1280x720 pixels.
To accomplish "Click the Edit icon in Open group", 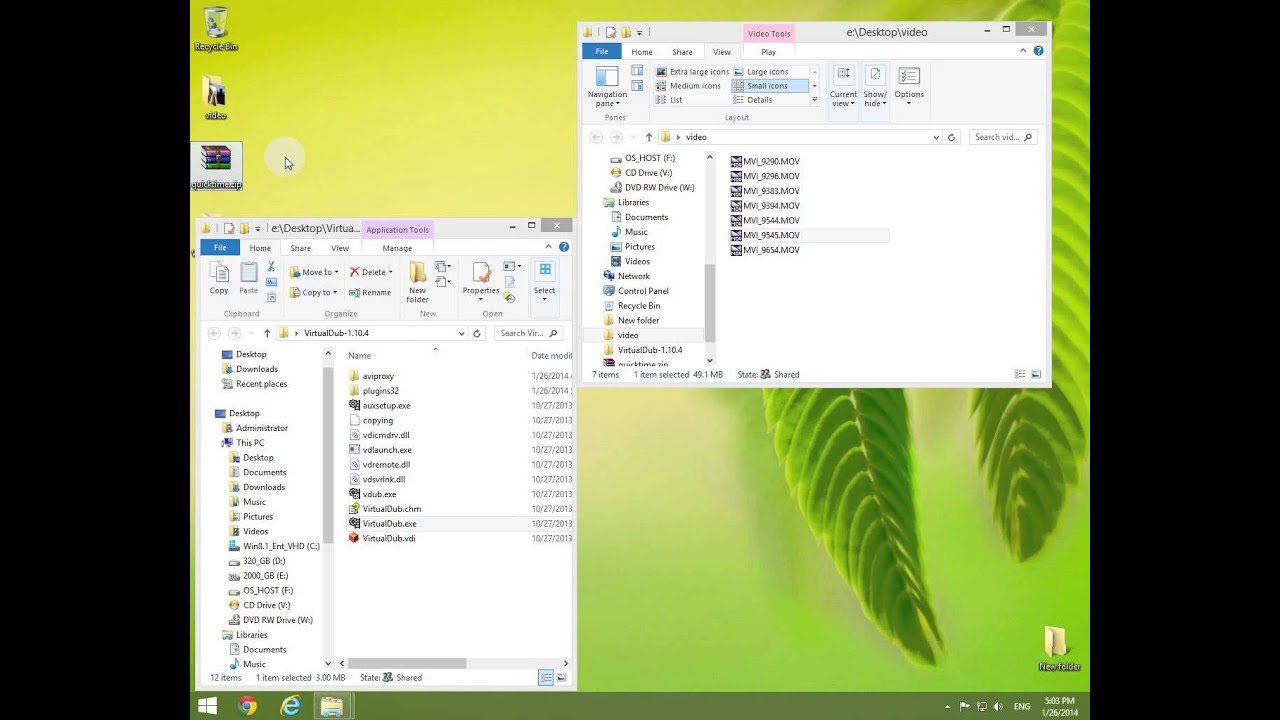I will pos(509,283).
